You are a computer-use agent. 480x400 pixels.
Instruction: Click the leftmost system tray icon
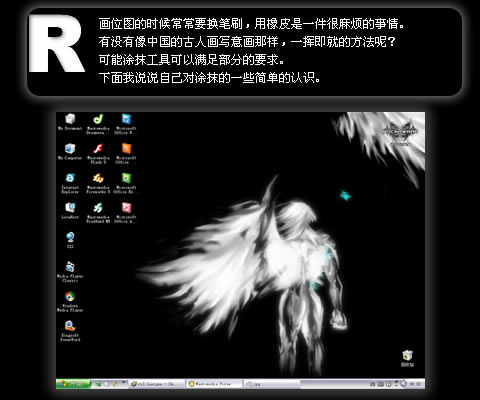[x=373, y=384]
